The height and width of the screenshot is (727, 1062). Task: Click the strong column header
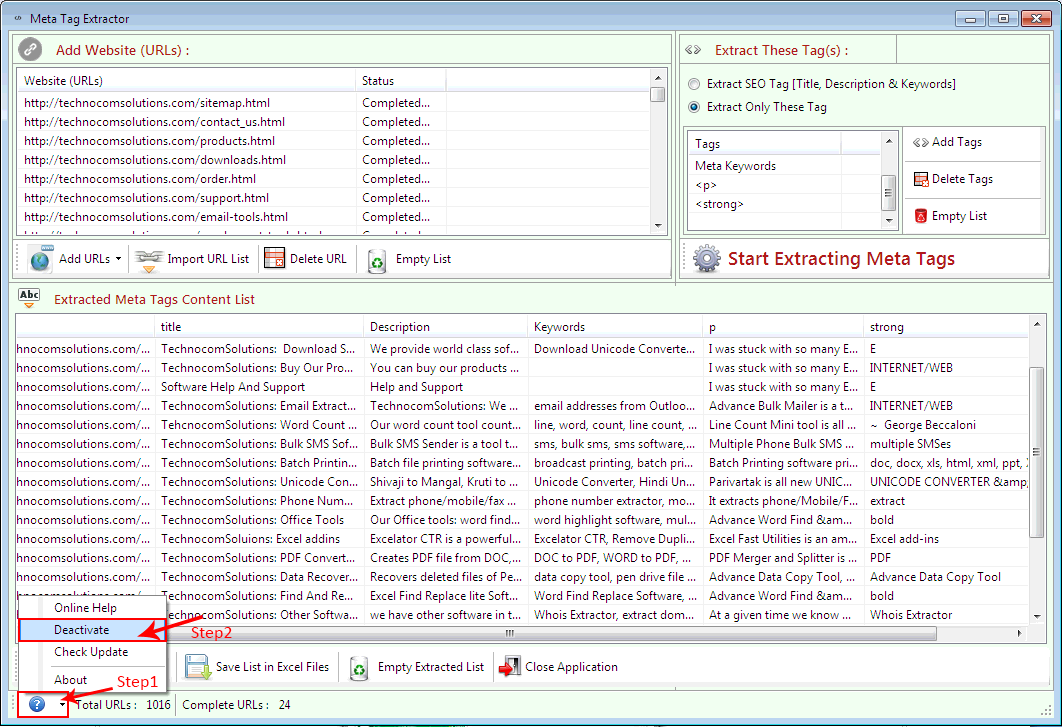pos(946,327)
